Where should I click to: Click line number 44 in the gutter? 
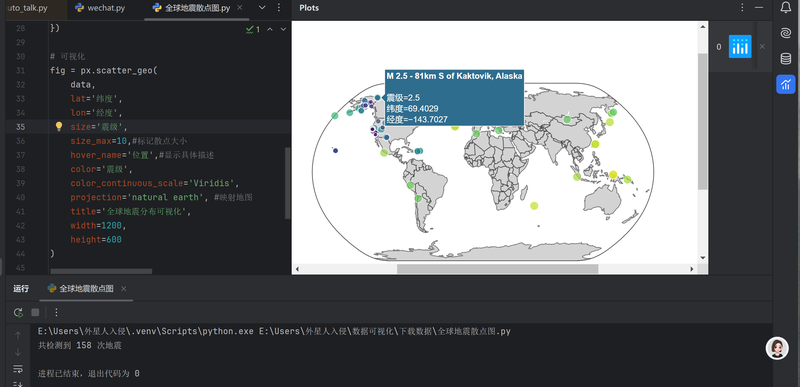tap(19, 253)
